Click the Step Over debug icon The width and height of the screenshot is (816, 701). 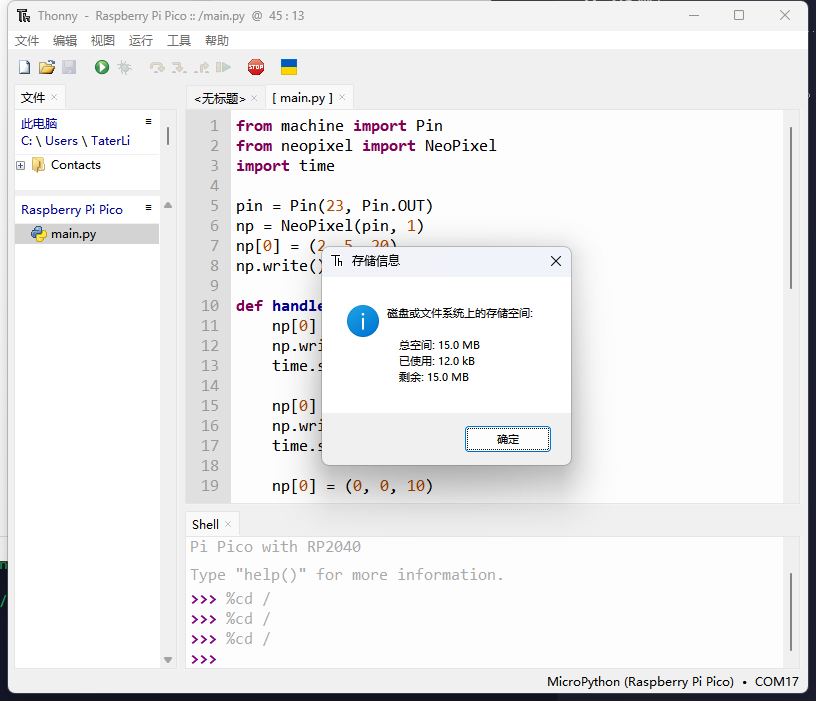tap(157, 68)
